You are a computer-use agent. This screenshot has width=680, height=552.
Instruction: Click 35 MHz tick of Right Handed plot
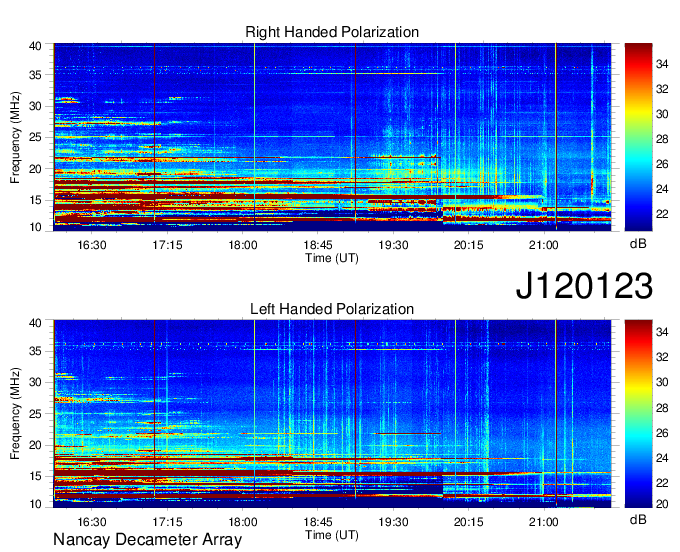[x=35, y=75]
